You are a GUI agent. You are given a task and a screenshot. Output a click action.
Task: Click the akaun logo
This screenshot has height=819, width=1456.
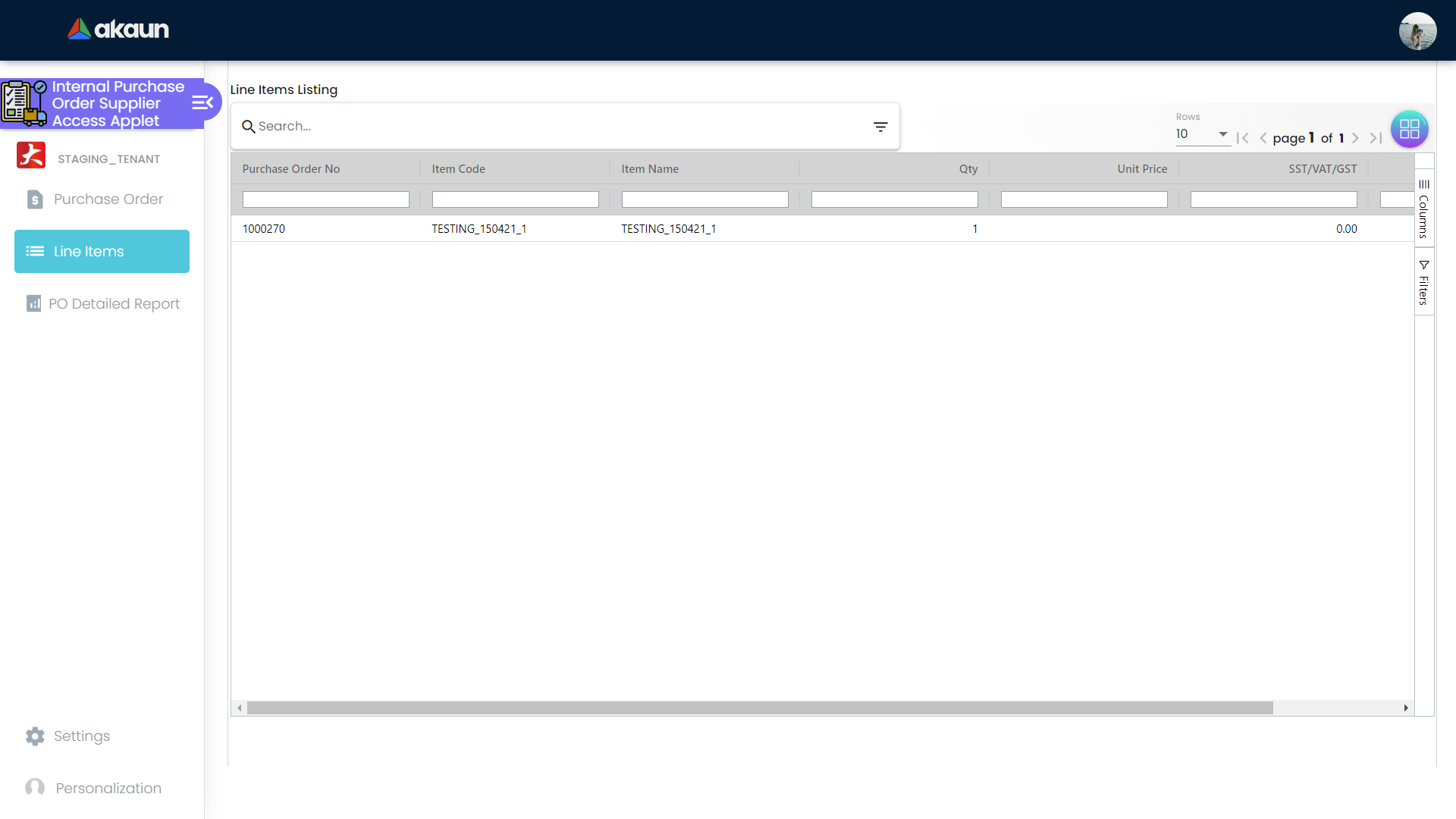[x=118, y=30]
